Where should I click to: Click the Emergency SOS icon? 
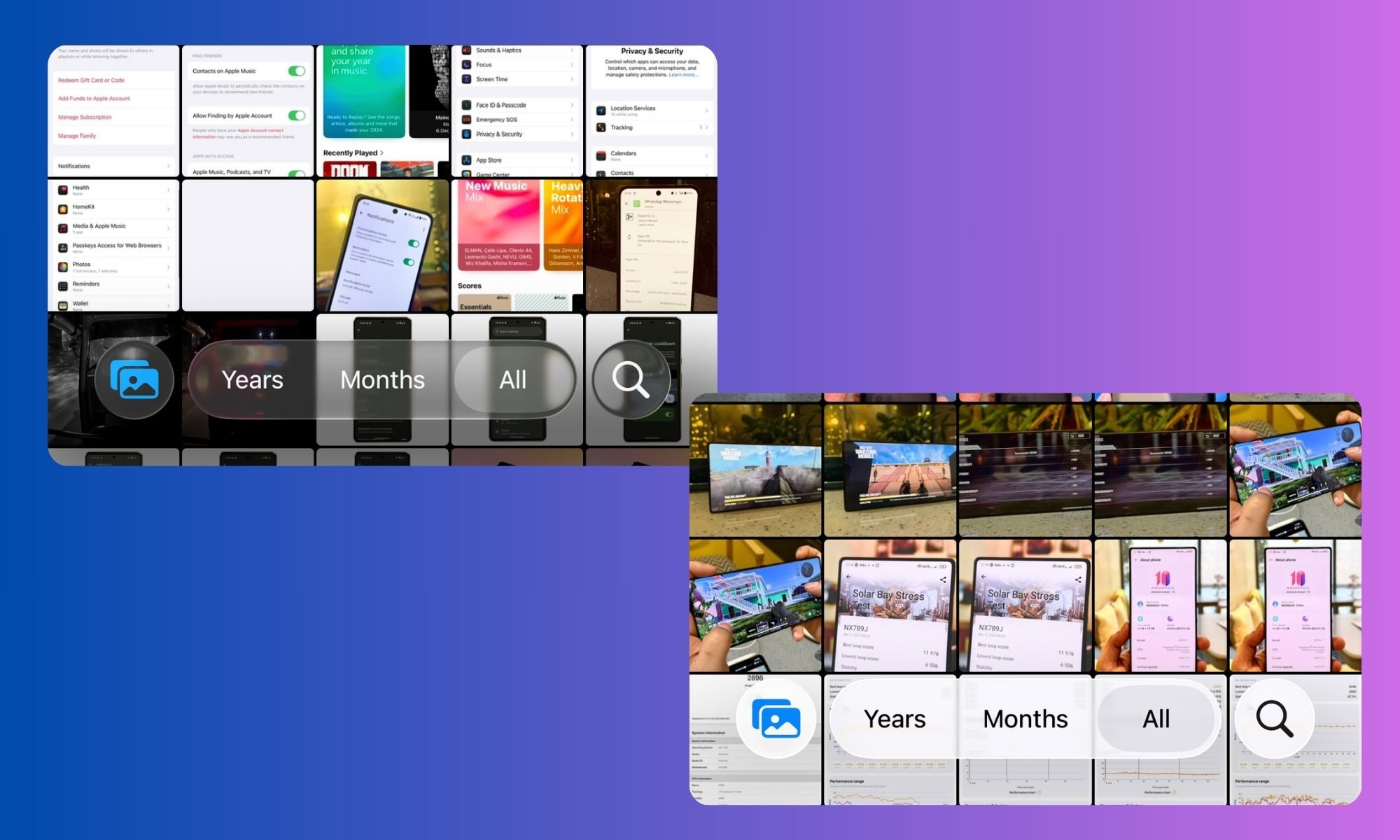tap(466, 120)
